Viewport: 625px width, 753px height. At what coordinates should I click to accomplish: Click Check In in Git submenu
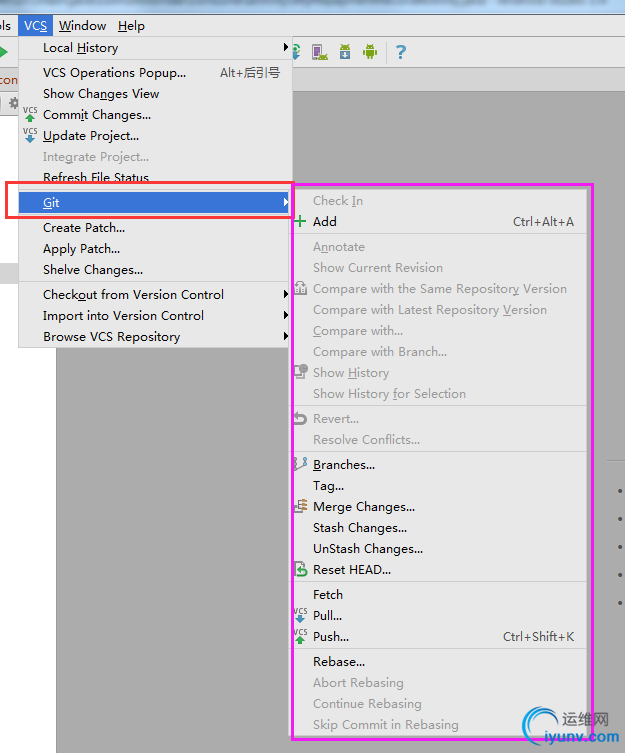click(439, 200)
